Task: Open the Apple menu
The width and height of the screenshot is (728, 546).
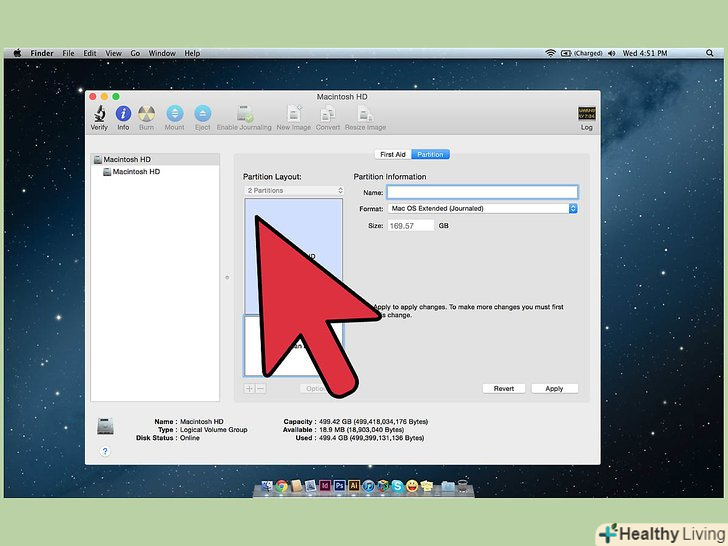Action: [17, 53]
